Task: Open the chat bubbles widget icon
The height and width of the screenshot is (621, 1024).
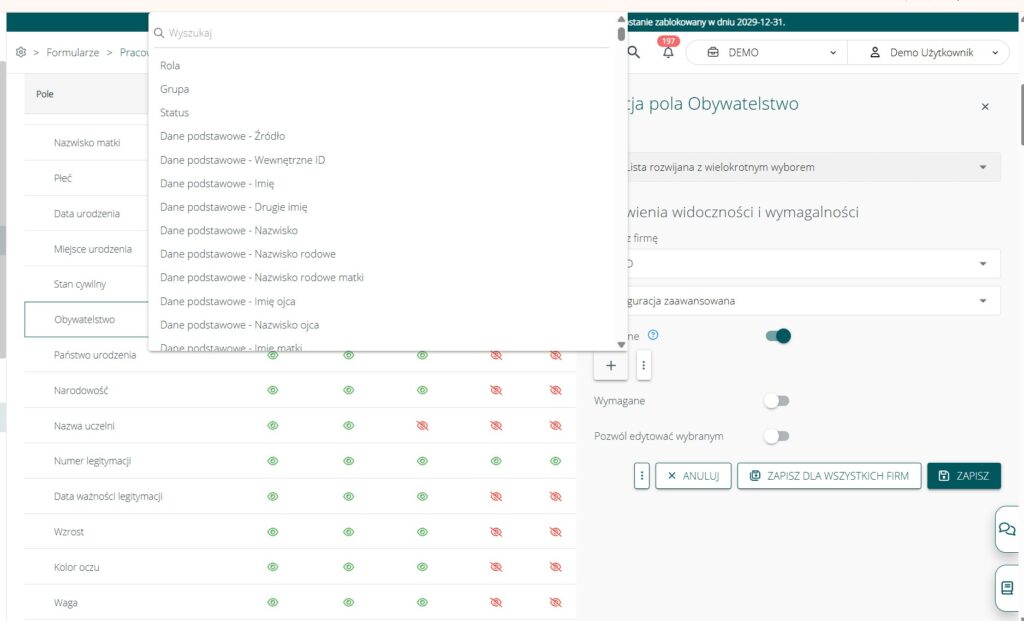Action: click(1007, 529)
